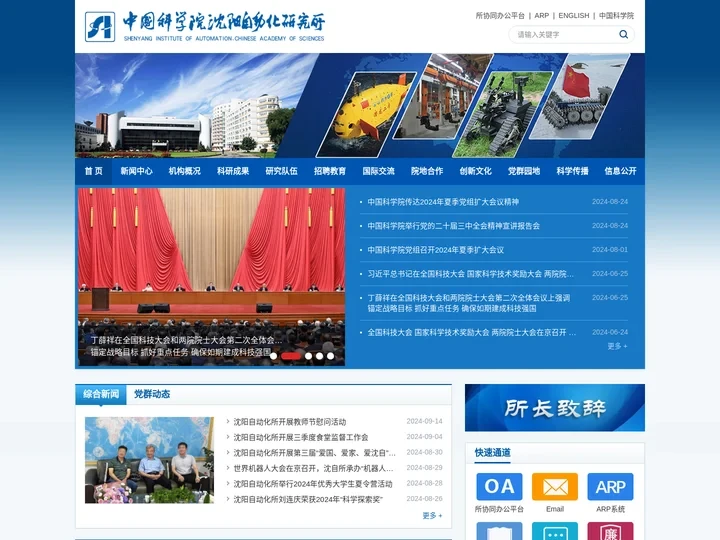
Task: Open news 习近平总书记在全国科技大会
Action: click(471, 274)
